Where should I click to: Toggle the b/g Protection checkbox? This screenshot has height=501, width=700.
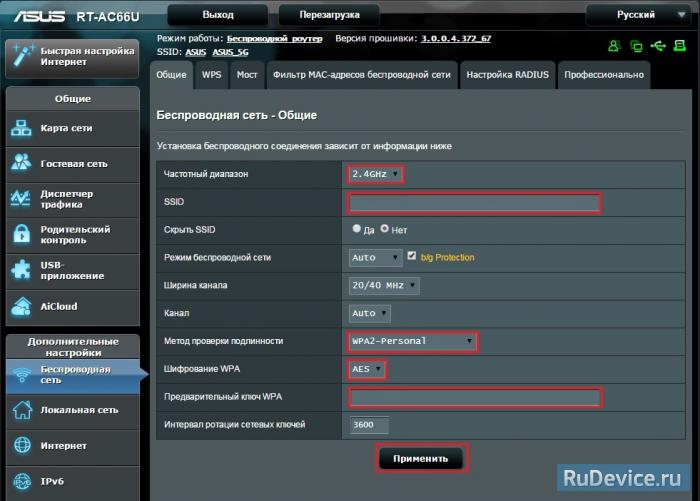412,256
